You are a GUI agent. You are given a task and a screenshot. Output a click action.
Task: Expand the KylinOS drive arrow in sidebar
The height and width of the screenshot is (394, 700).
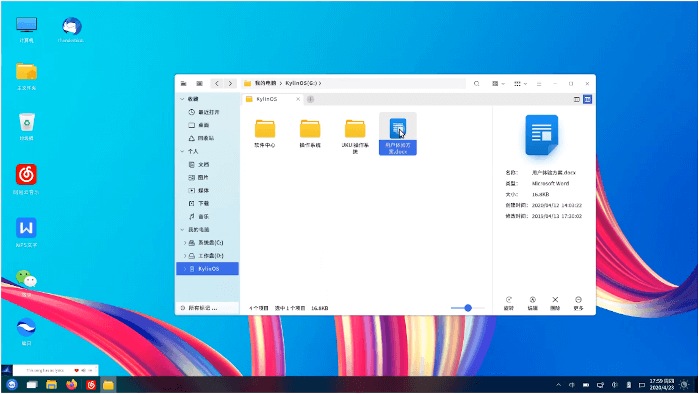click(x=185, y=269)
